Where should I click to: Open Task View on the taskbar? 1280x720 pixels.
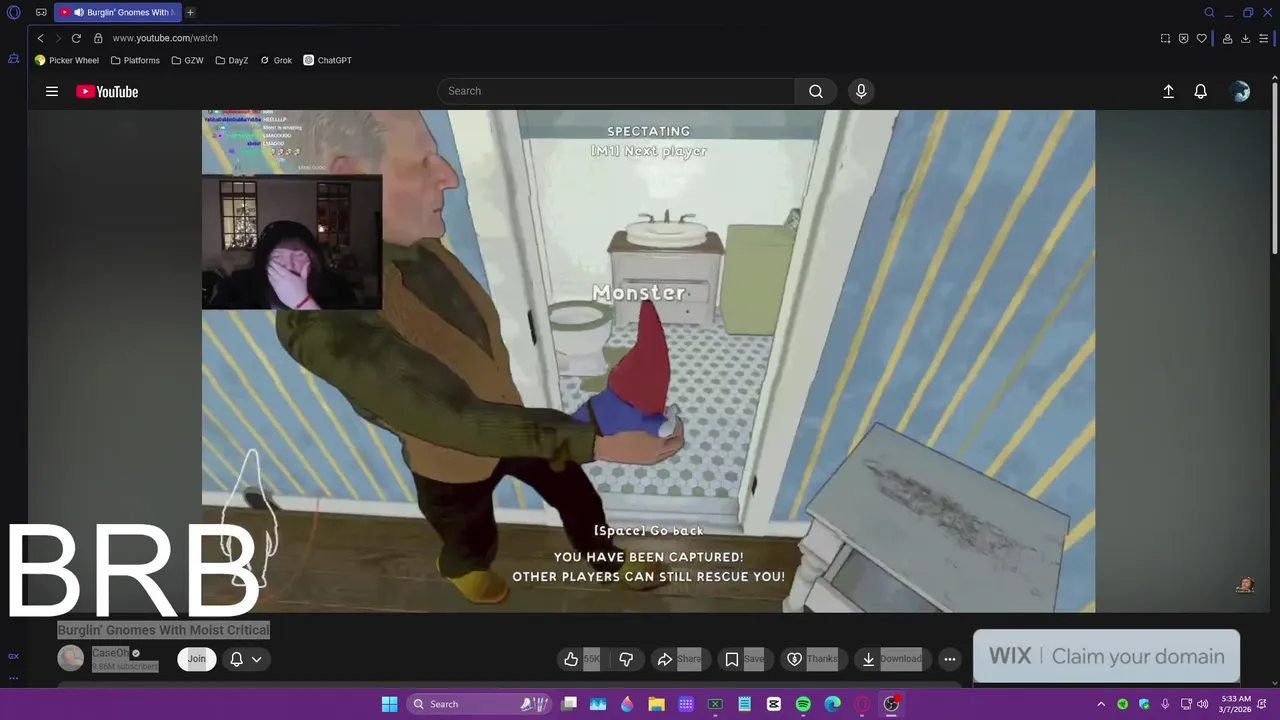[569, 704]
